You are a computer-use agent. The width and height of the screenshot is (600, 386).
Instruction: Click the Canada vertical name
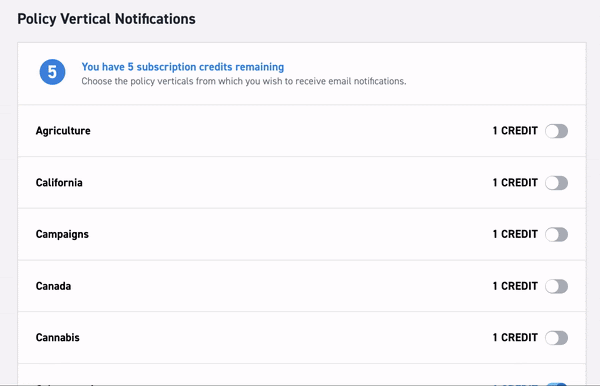[x=53, y=286]
